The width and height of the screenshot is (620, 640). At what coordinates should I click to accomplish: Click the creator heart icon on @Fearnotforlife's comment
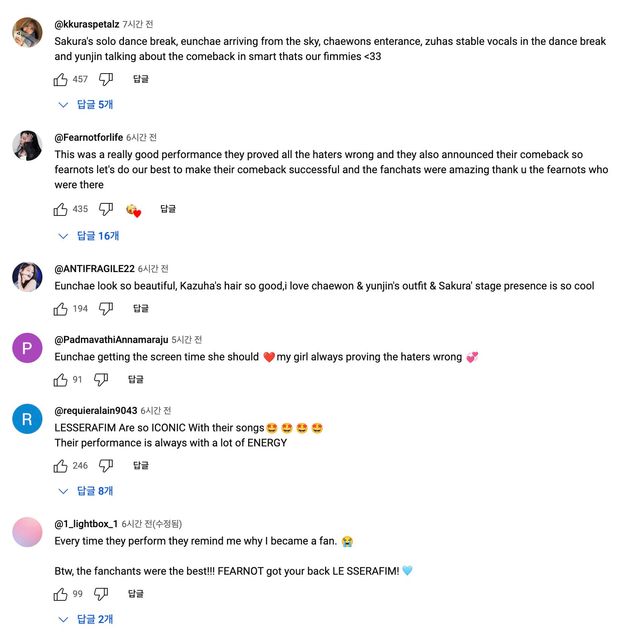click(133, 210)
